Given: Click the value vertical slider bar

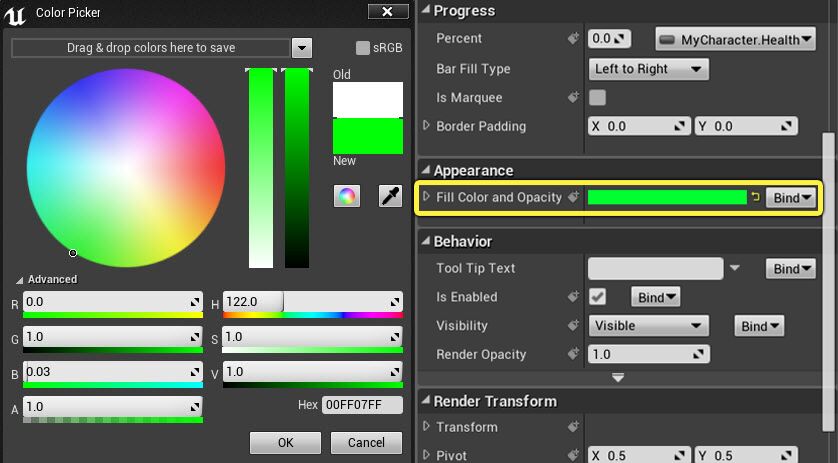Looking at the screenshot, I should 297,168.
